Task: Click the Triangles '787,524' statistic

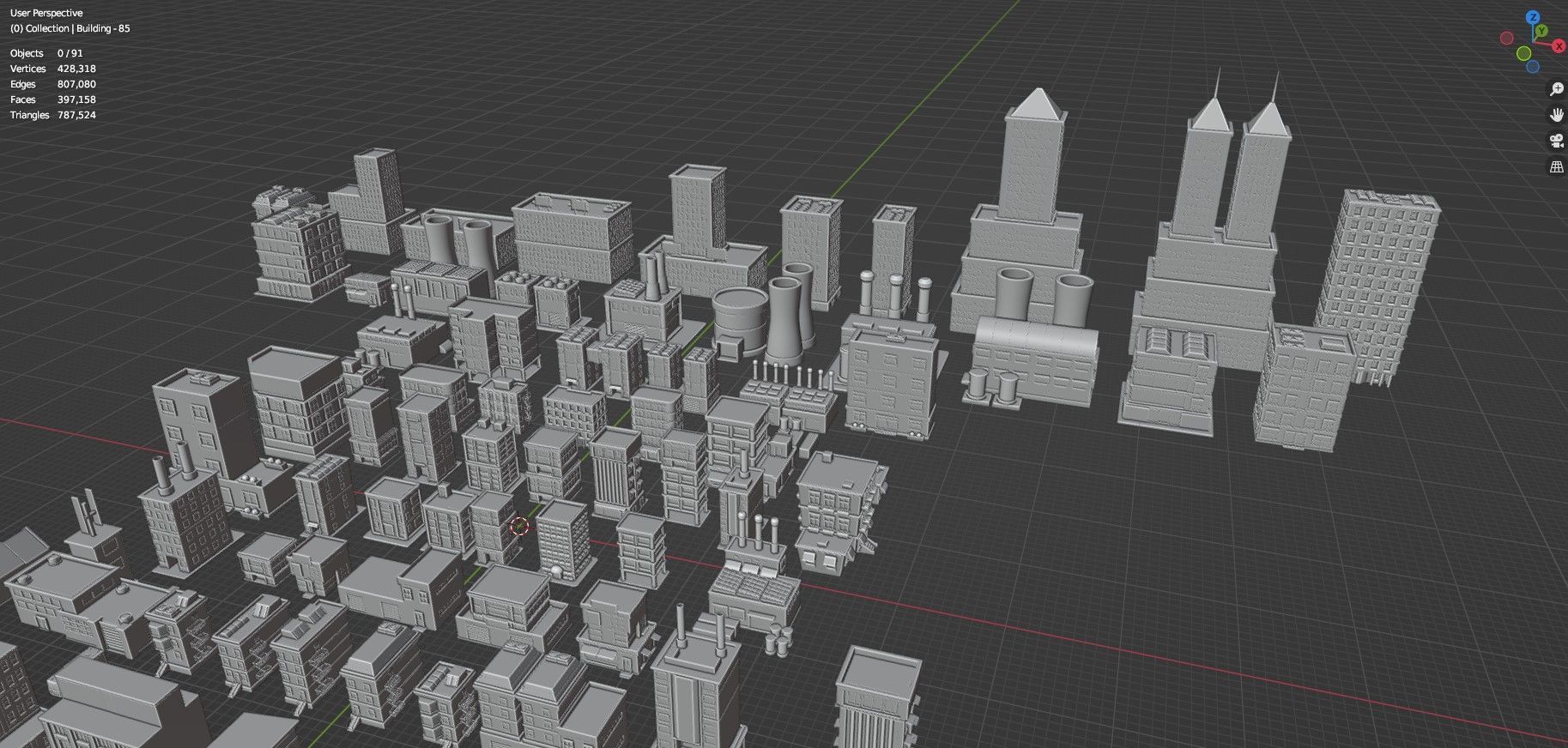Action: tap(76, 115)
